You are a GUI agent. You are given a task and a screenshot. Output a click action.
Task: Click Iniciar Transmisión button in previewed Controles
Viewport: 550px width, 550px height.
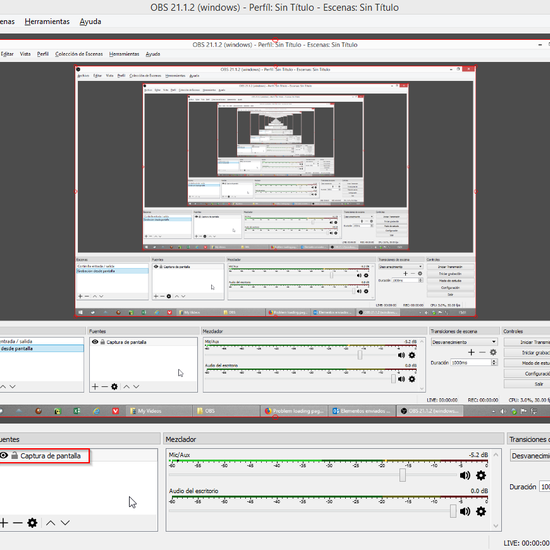tap(527, 342)
